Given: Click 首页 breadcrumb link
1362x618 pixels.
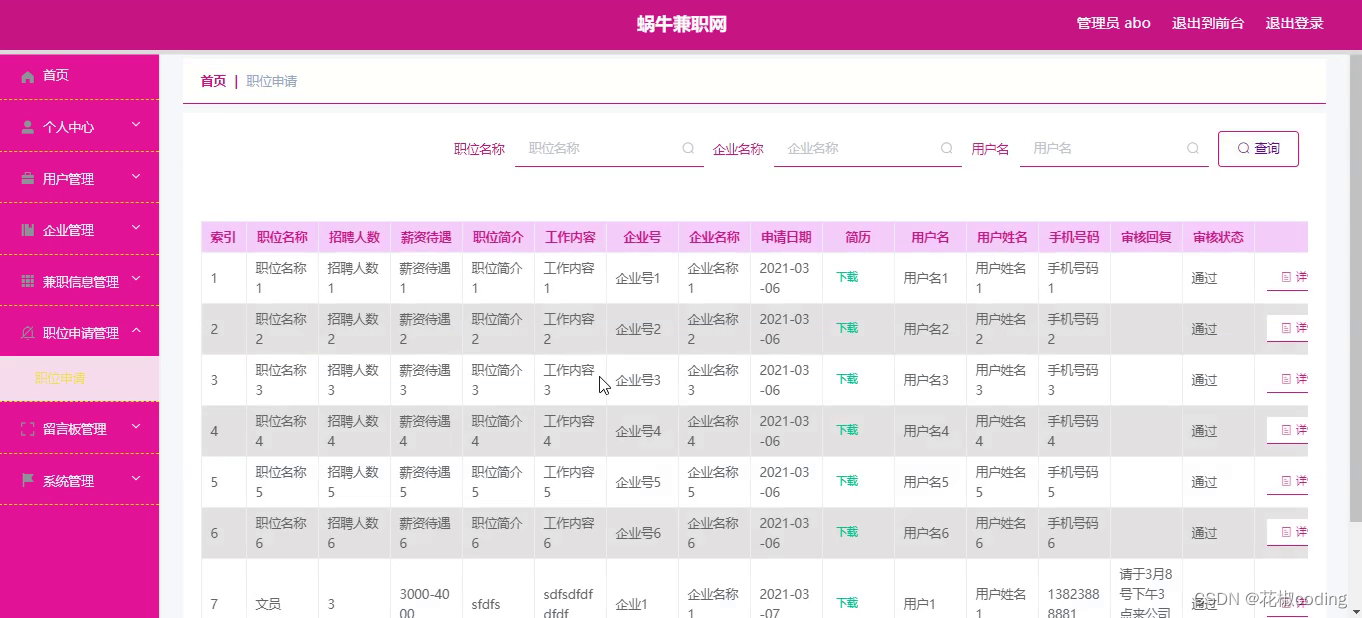Looking at the screenshot, I should click(213, 81).
